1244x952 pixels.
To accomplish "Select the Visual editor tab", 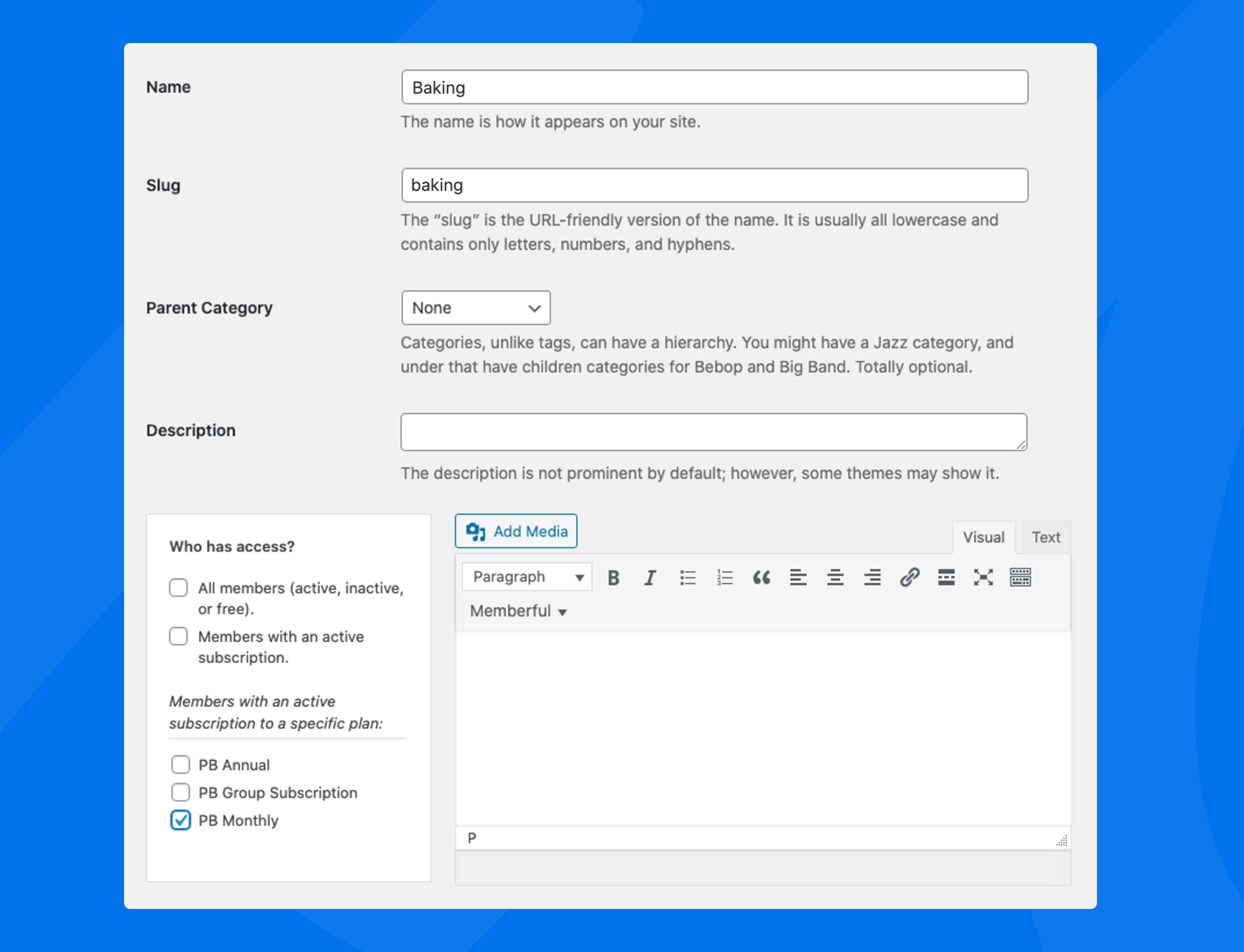I will (x=984, y=537).
